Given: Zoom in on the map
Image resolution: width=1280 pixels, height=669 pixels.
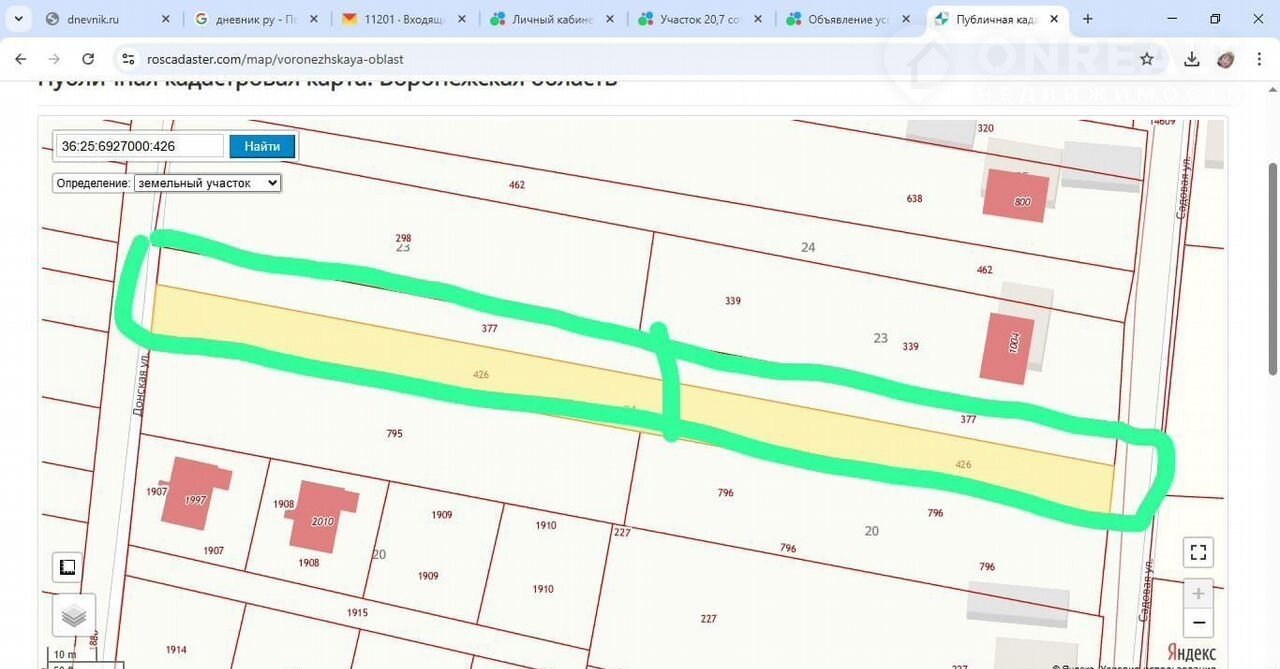Looking at the screenshot, I should tap(1198, 592).
